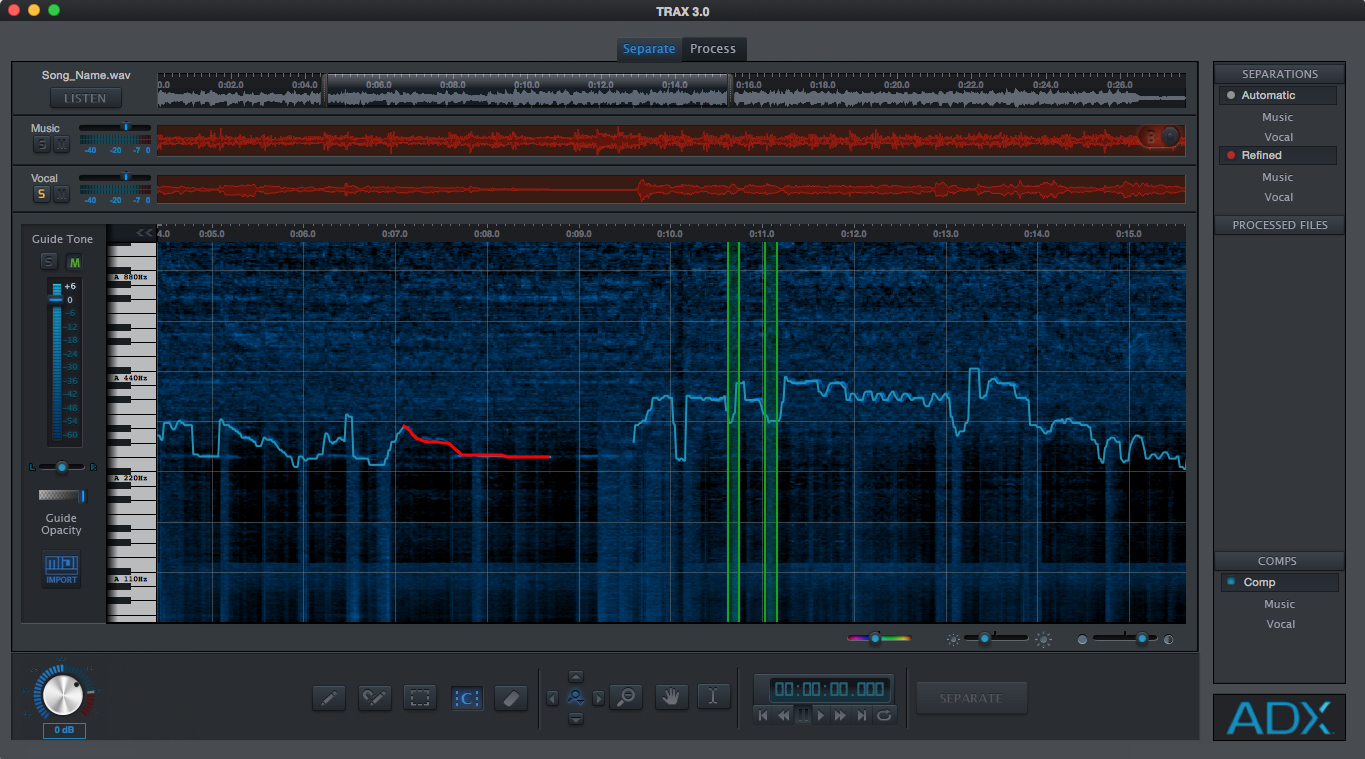
Task: Select the pencil draw tool
Action: click(329, 698)
